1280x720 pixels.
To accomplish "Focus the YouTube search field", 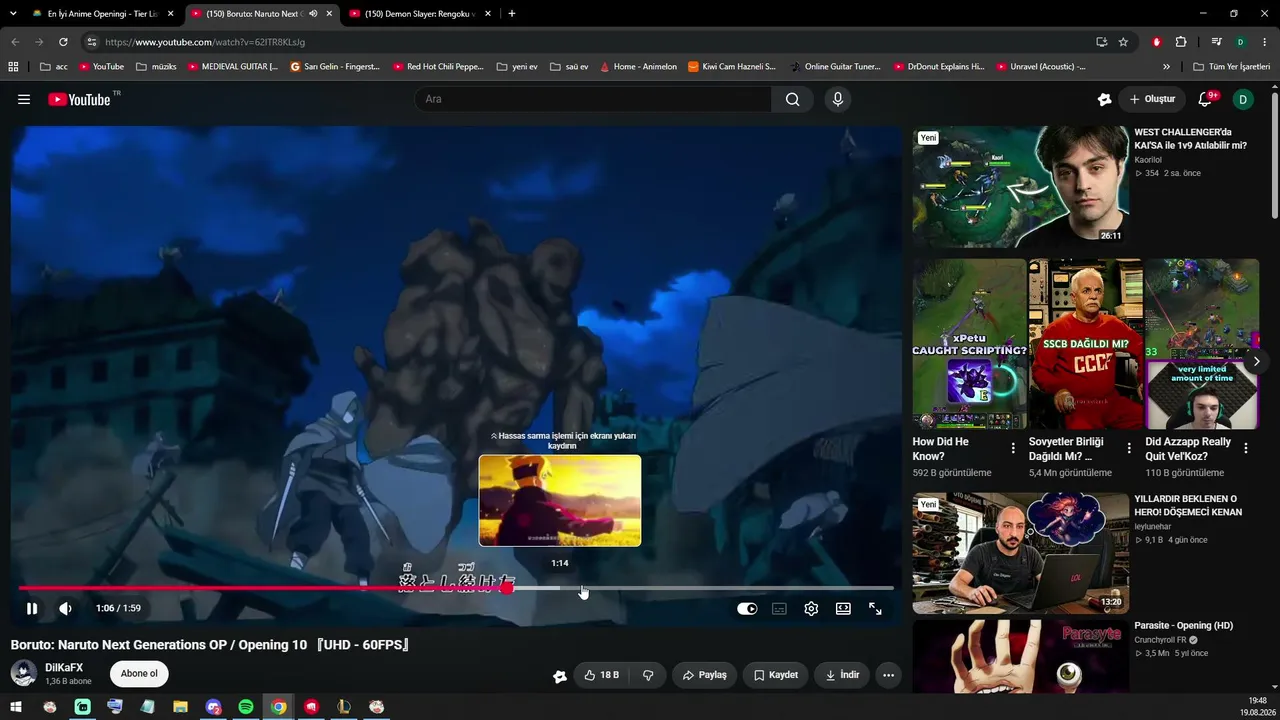I will coord(593,99).
